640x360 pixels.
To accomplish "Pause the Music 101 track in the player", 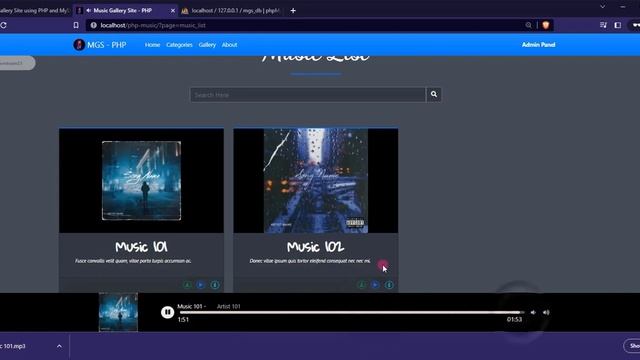I will coord(167,312).
